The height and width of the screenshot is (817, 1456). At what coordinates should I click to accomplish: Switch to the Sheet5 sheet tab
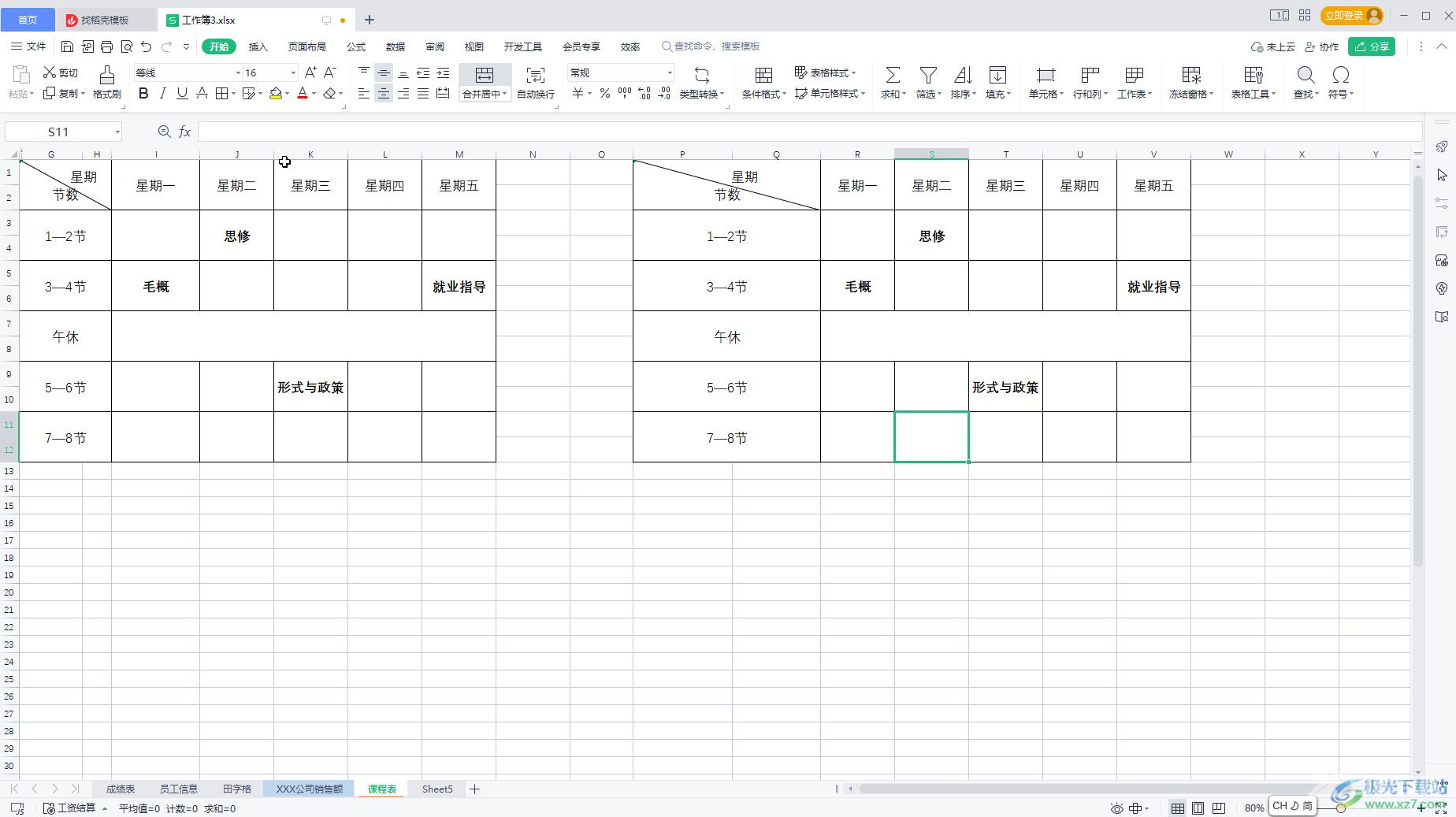point(437,789)
